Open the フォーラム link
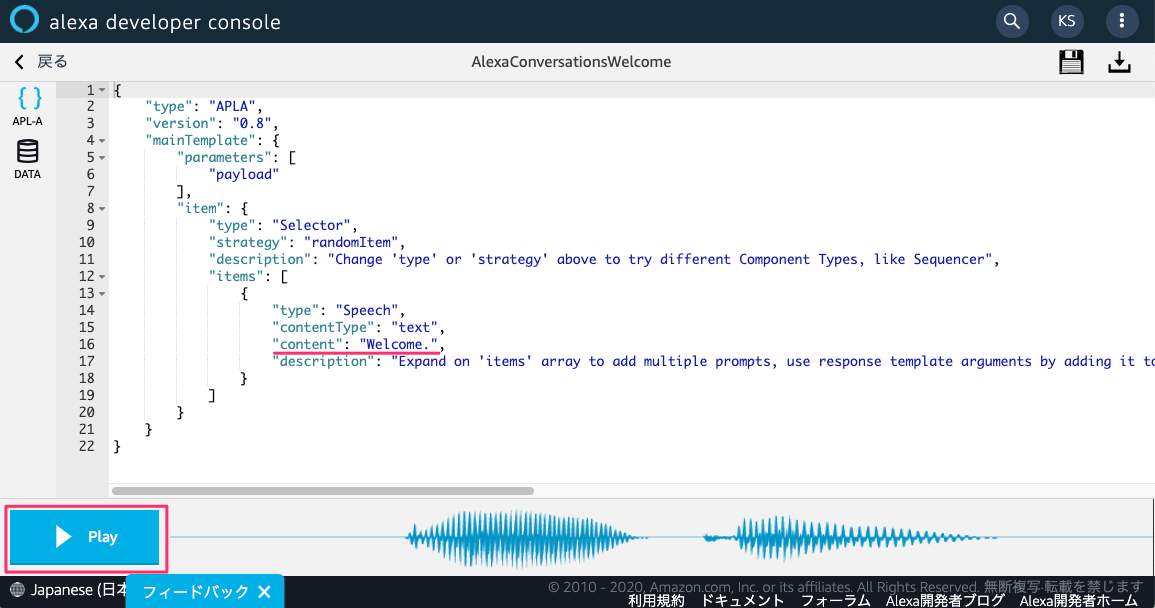 (x=835, y=601)
